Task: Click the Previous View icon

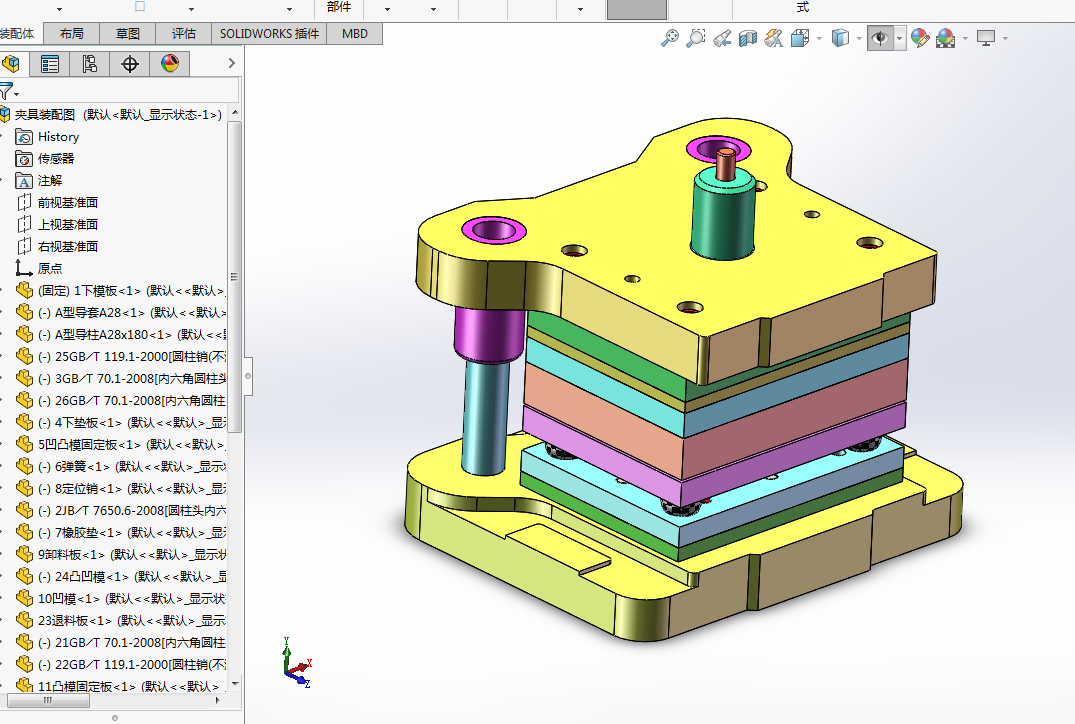Action: (722, 38)
